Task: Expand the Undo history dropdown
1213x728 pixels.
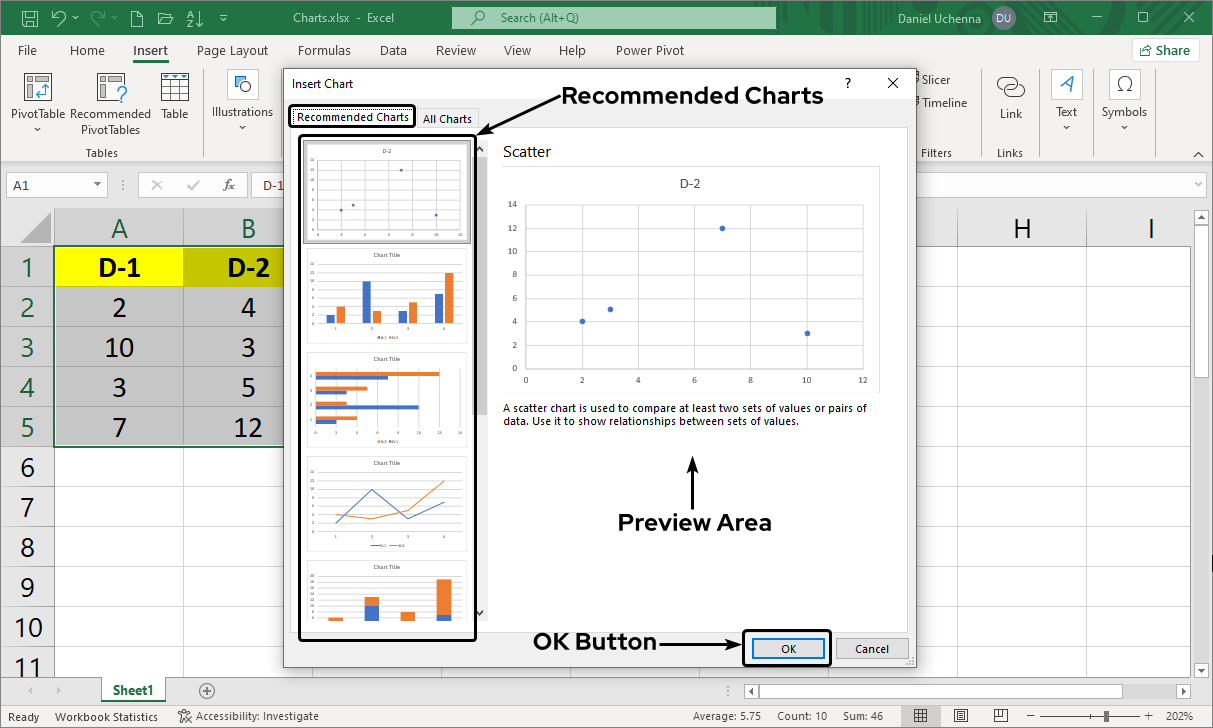Action: pyautogui.click(x=74, y=17)
